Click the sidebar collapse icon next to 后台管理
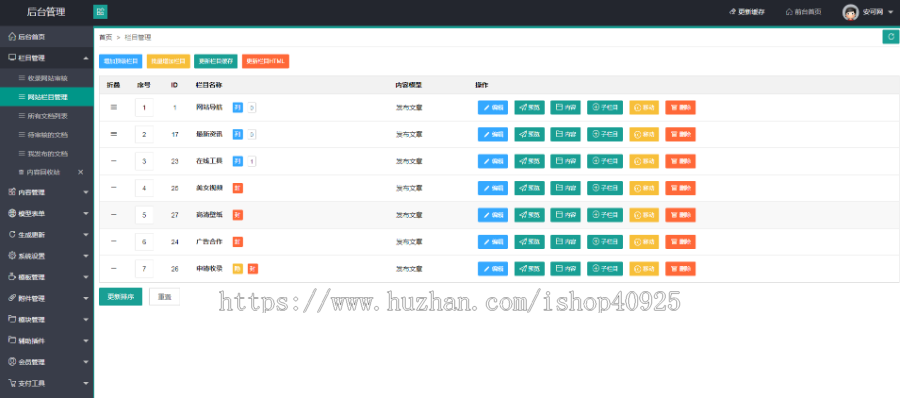Image resolution: width=900 pixels, height=398 pixels. point(100,11)
